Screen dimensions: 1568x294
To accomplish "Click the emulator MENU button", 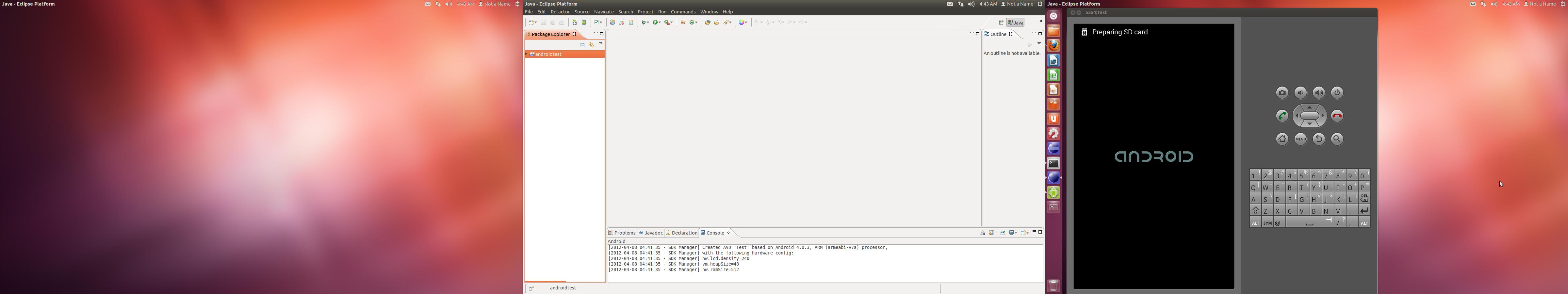I will (1300, 139).
